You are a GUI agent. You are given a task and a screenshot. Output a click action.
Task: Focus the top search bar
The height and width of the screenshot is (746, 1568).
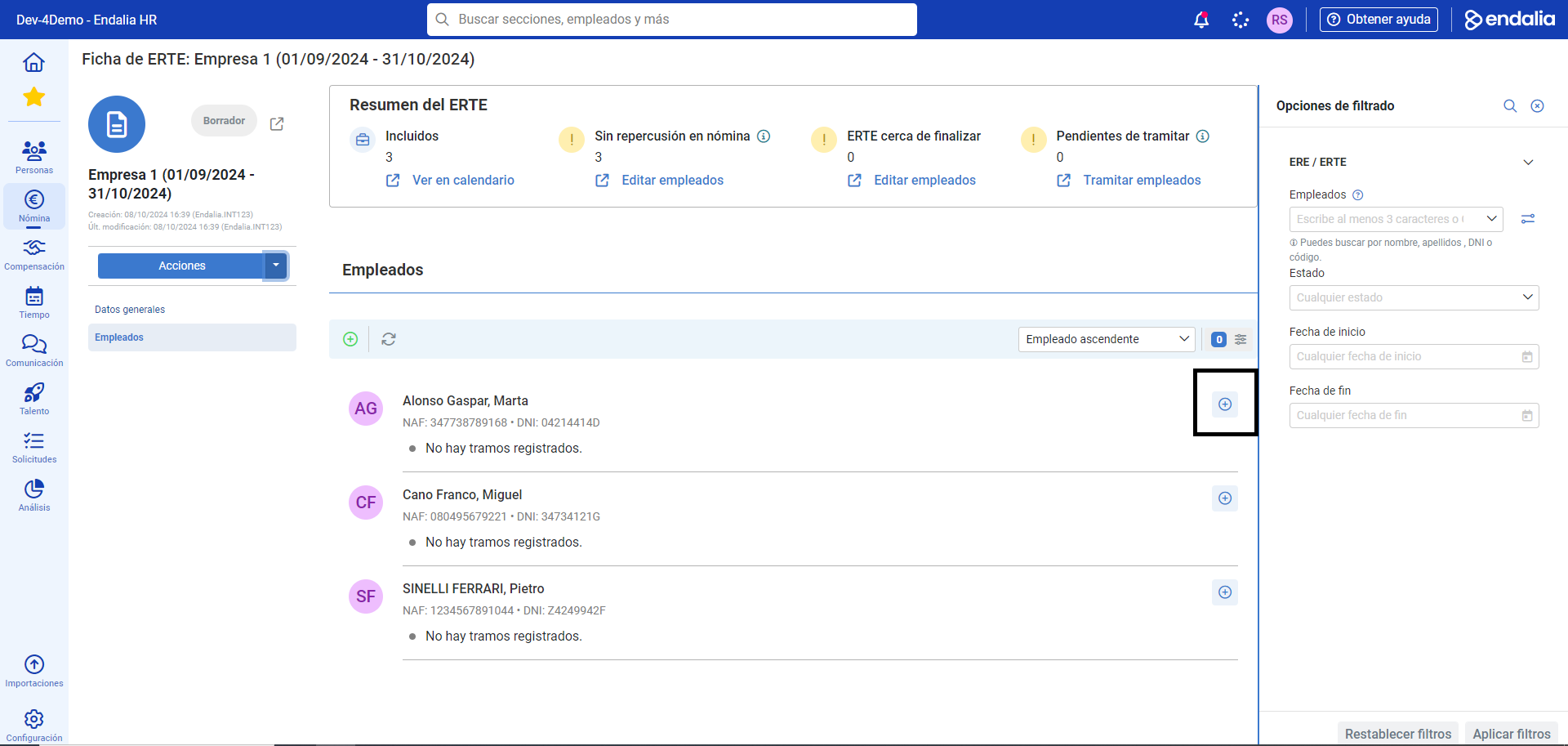click(x=672, y=20)
